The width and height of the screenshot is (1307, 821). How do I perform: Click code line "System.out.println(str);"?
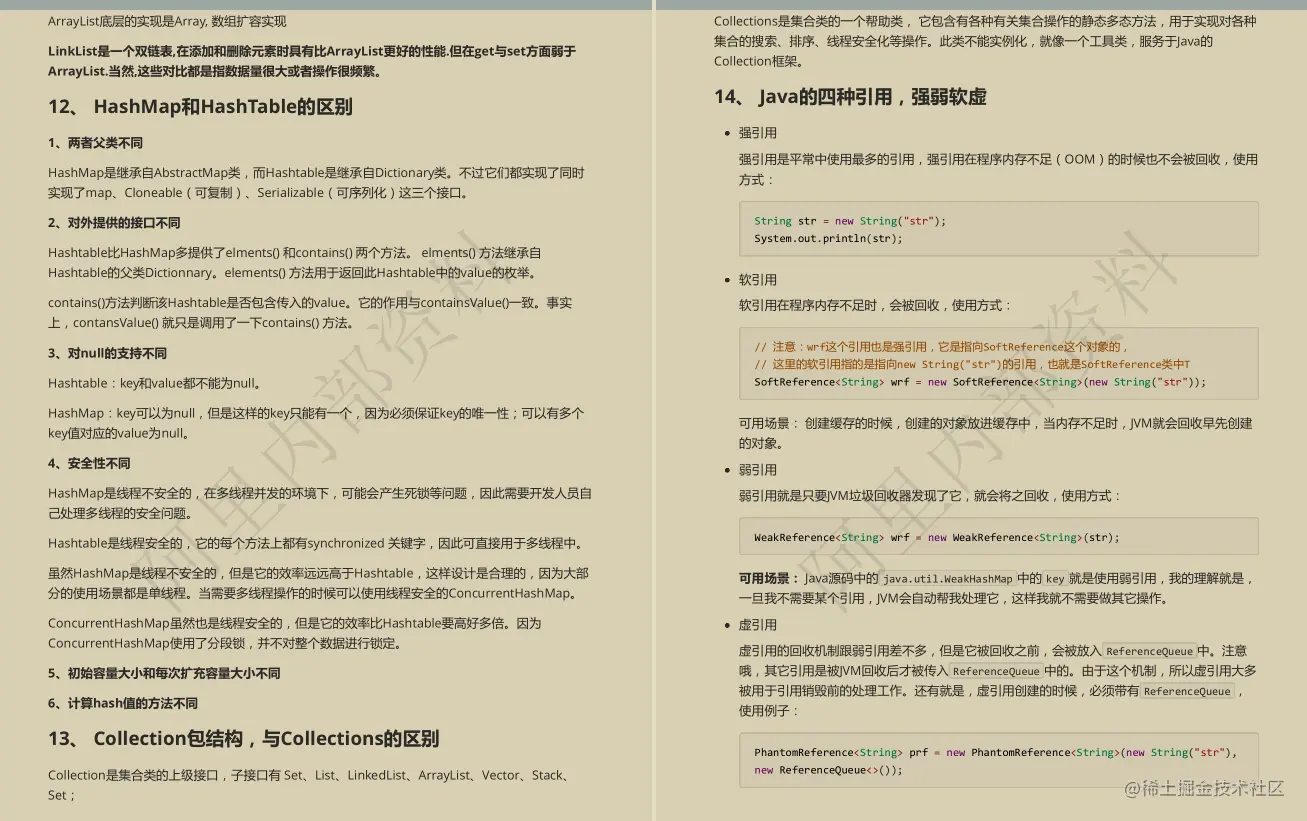828,239
